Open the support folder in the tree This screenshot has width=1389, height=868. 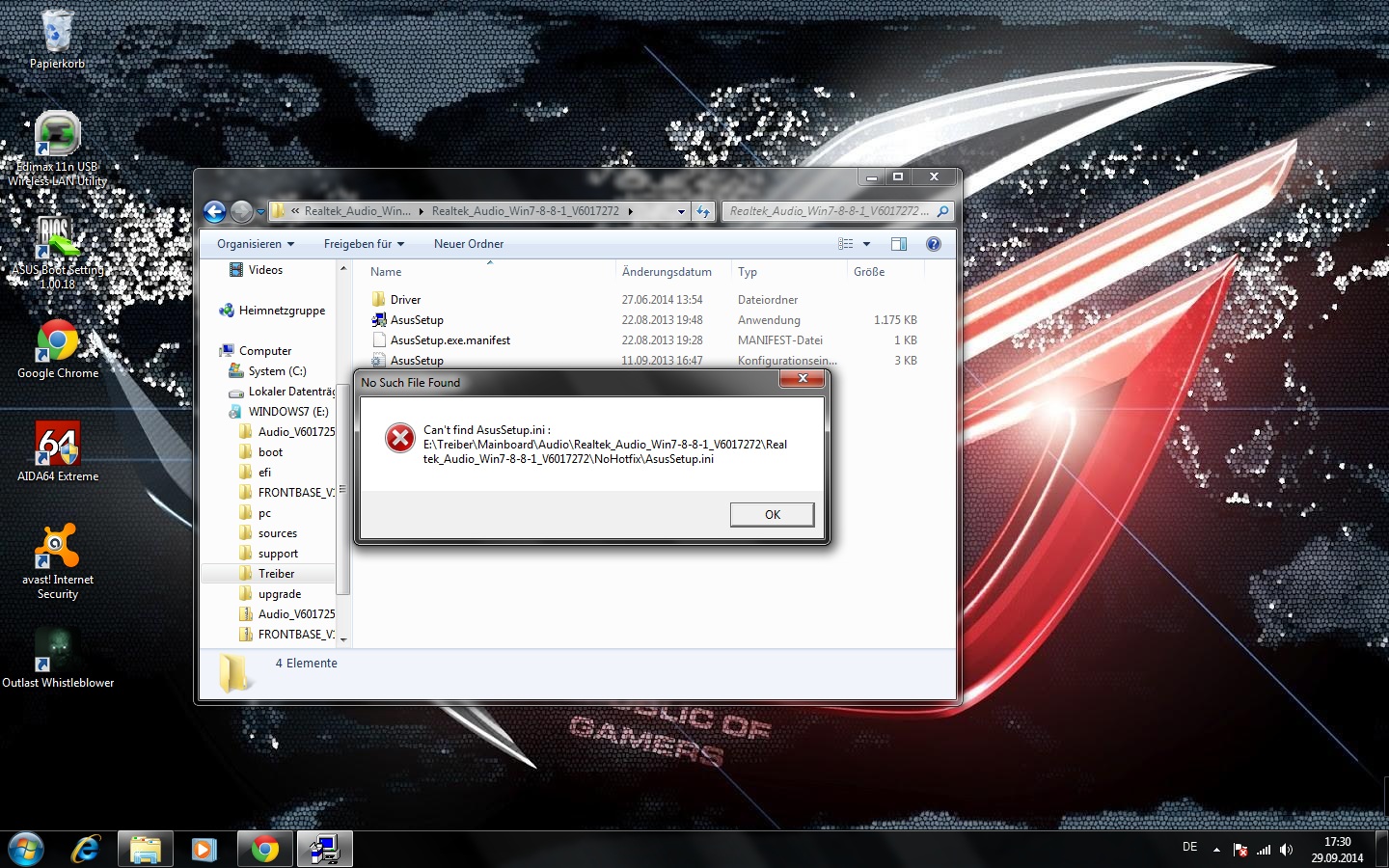[x=278, y=554]
